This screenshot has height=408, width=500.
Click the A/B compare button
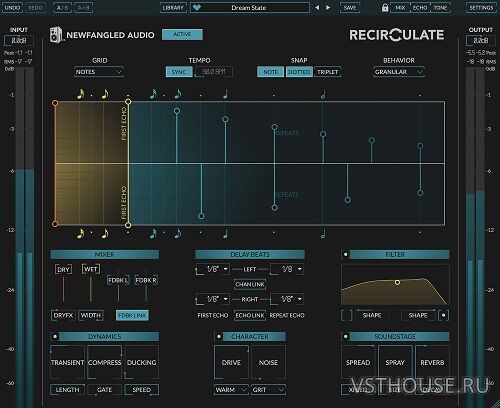pyautogui.click(x=62, y=7)
